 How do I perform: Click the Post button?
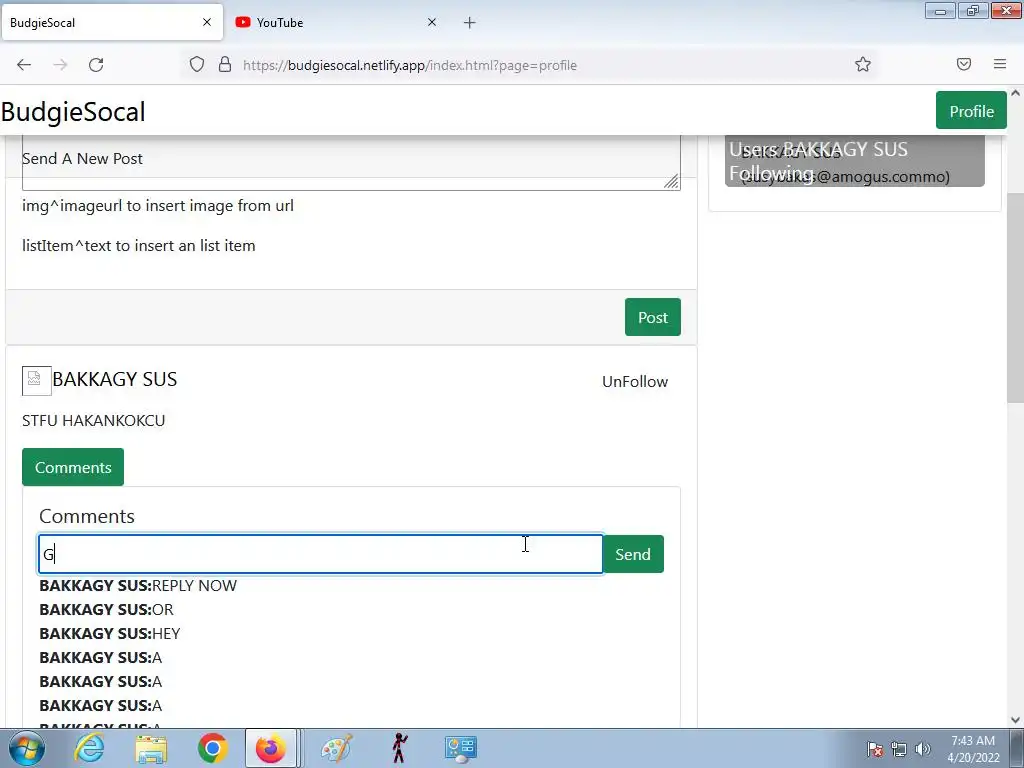(652, 317)
